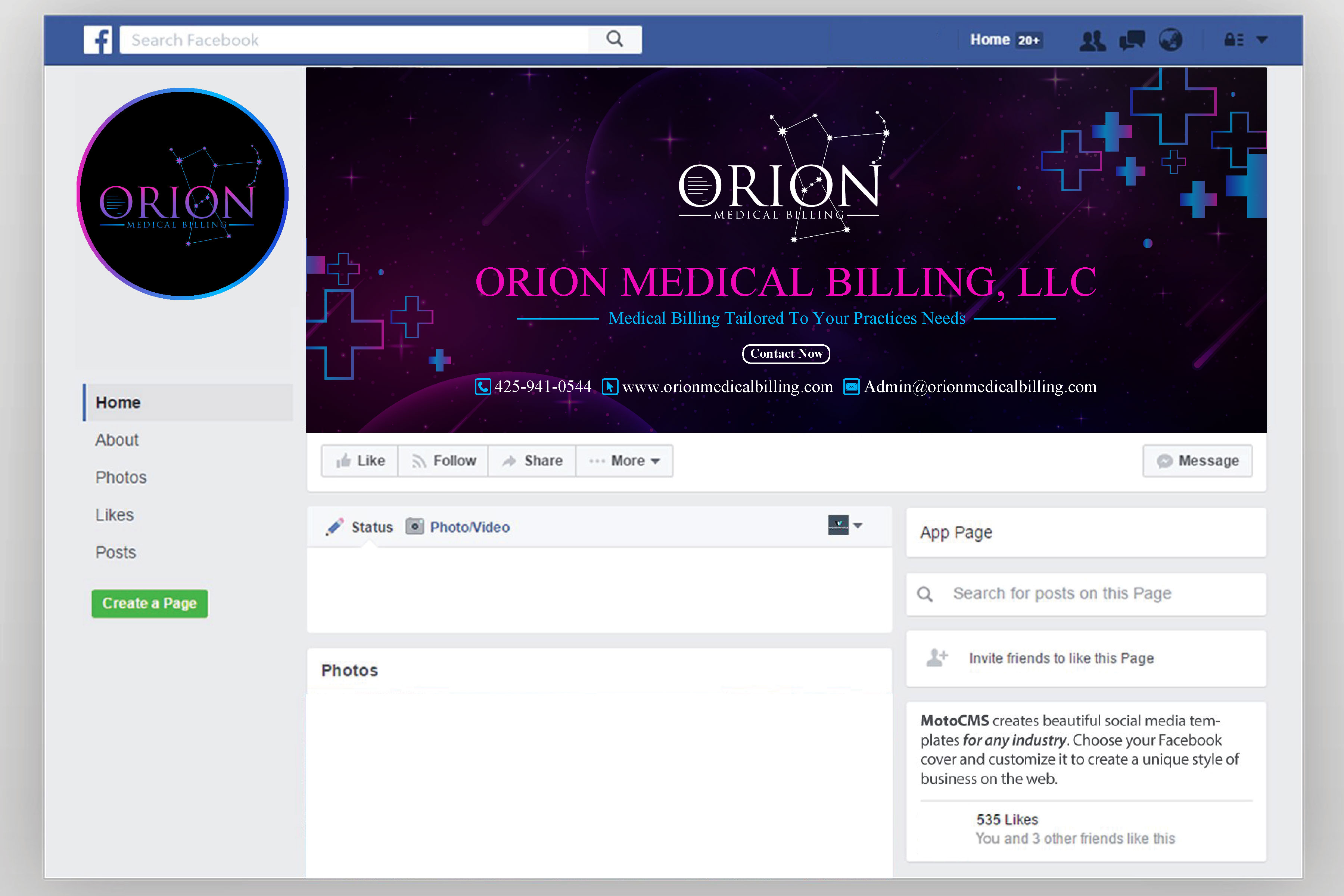Click the MotoCMS bold text

(954, 721)
